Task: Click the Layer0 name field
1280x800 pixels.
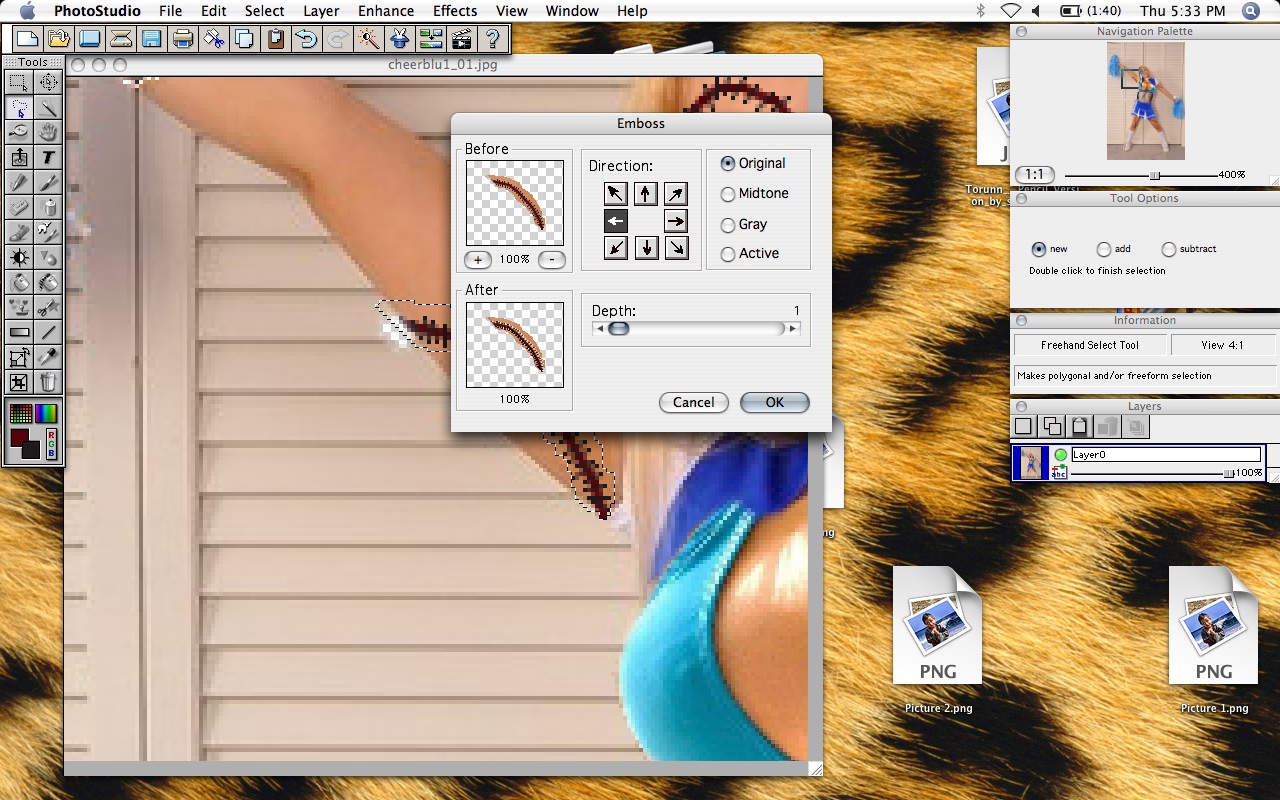Action: tap(1165, 455)
